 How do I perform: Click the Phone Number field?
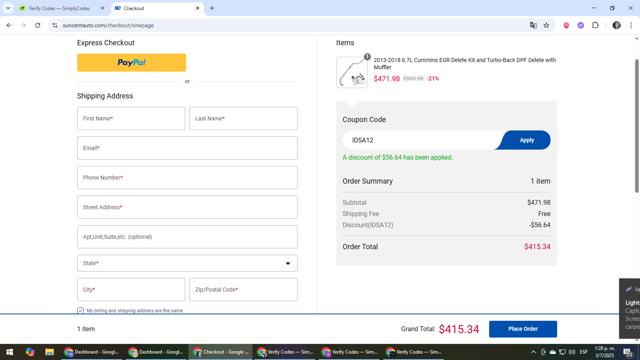(187, 178)
